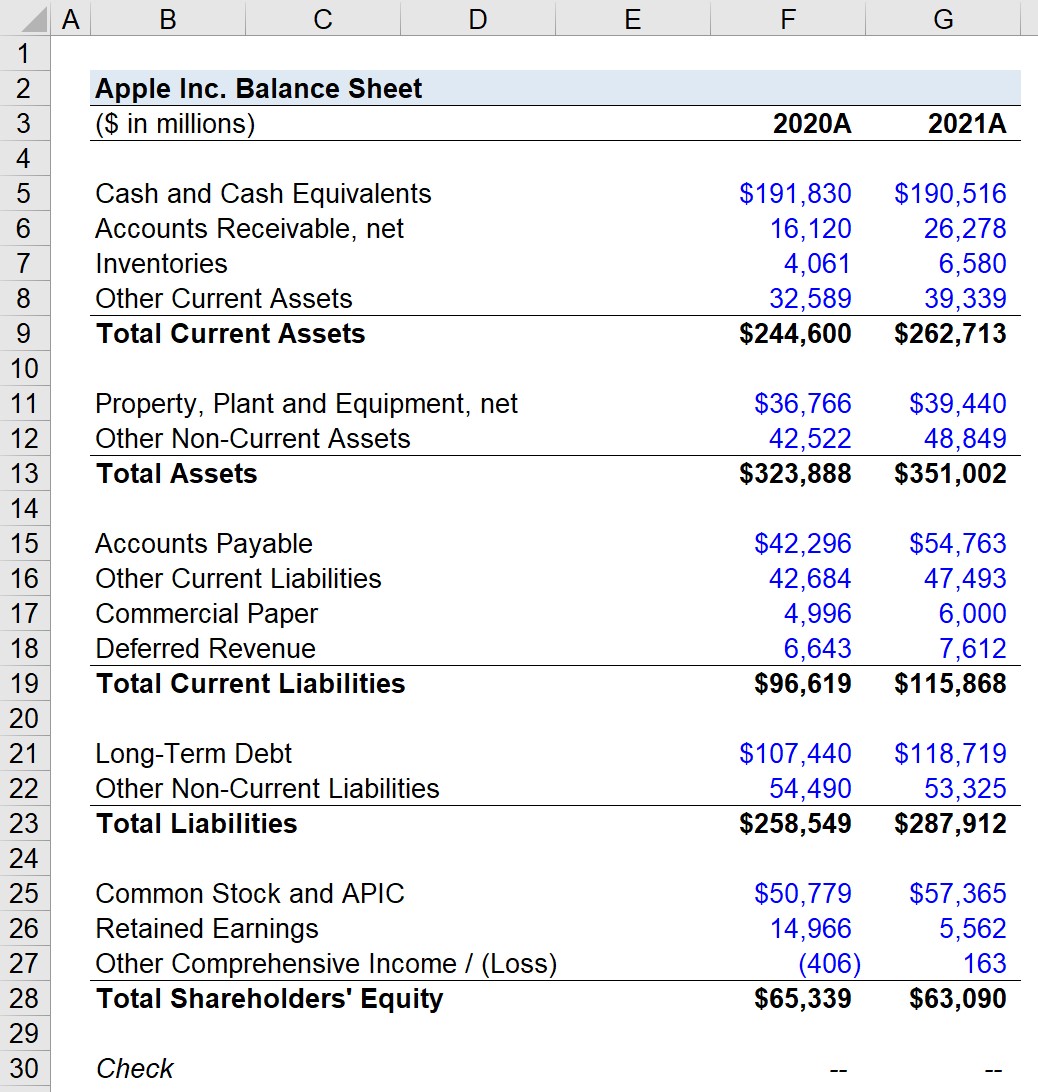The image size is (1038, 1092).
Task: Select row 13 by clicking its row number
Action: pyautogui.click(x=25, y=473)
